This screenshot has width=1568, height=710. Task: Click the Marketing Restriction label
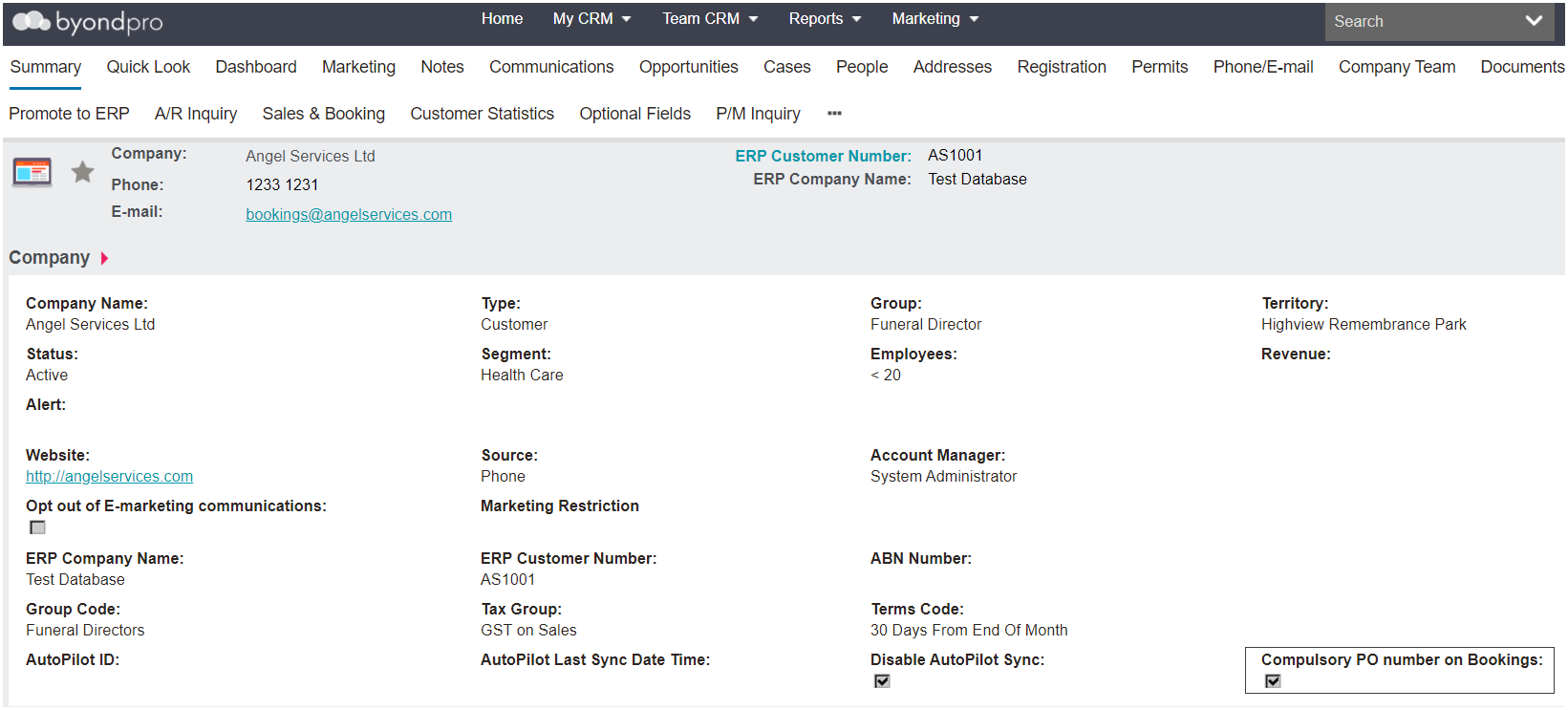pos(560,506)
